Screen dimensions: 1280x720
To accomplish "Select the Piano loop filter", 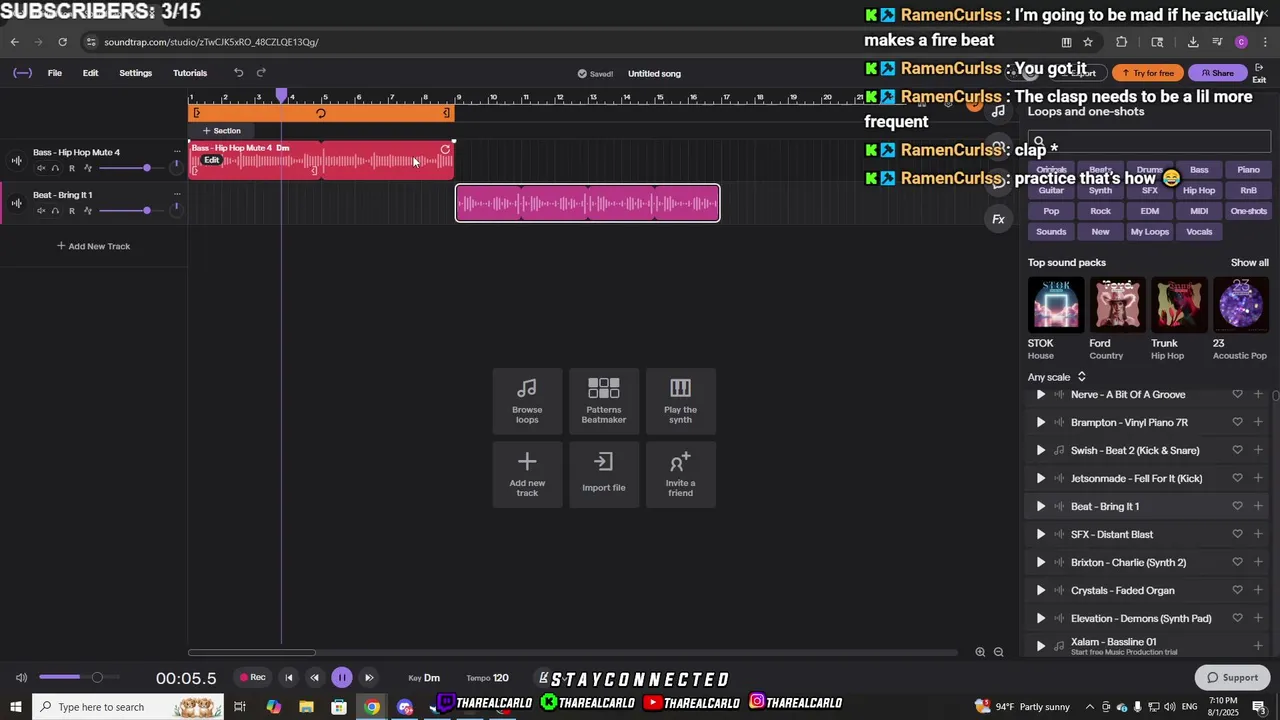I will [x=1248, y=170].
